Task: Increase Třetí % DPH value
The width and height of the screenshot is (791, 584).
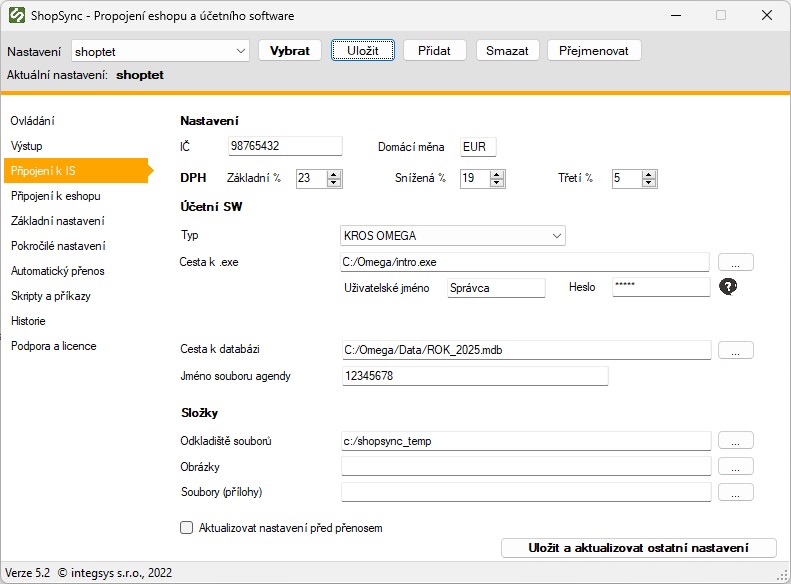Action: pyautogui.click(x=649, y=174)
